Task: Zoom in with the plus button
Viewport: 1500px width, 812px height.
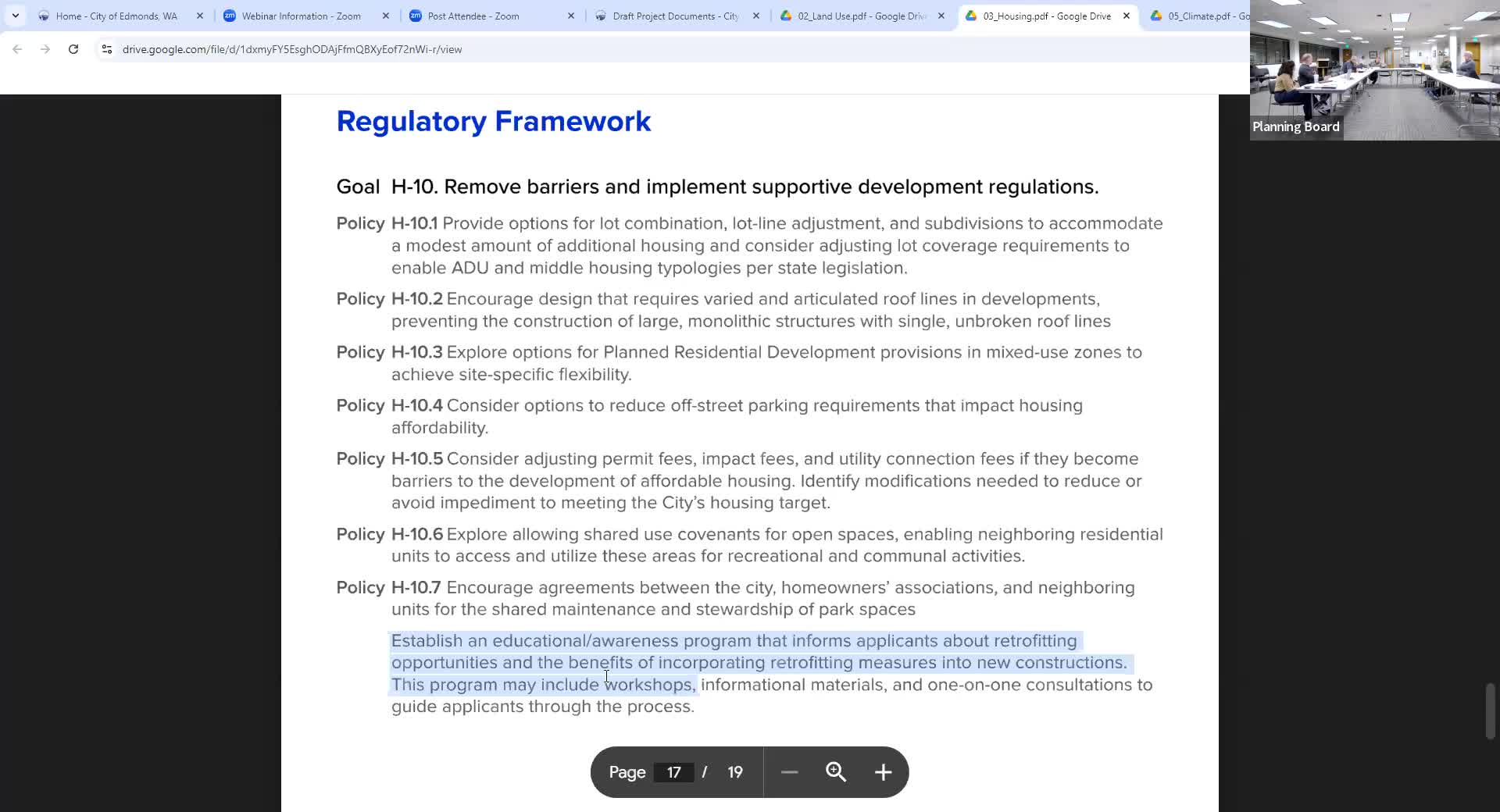Action: click(x=883, y=772)
